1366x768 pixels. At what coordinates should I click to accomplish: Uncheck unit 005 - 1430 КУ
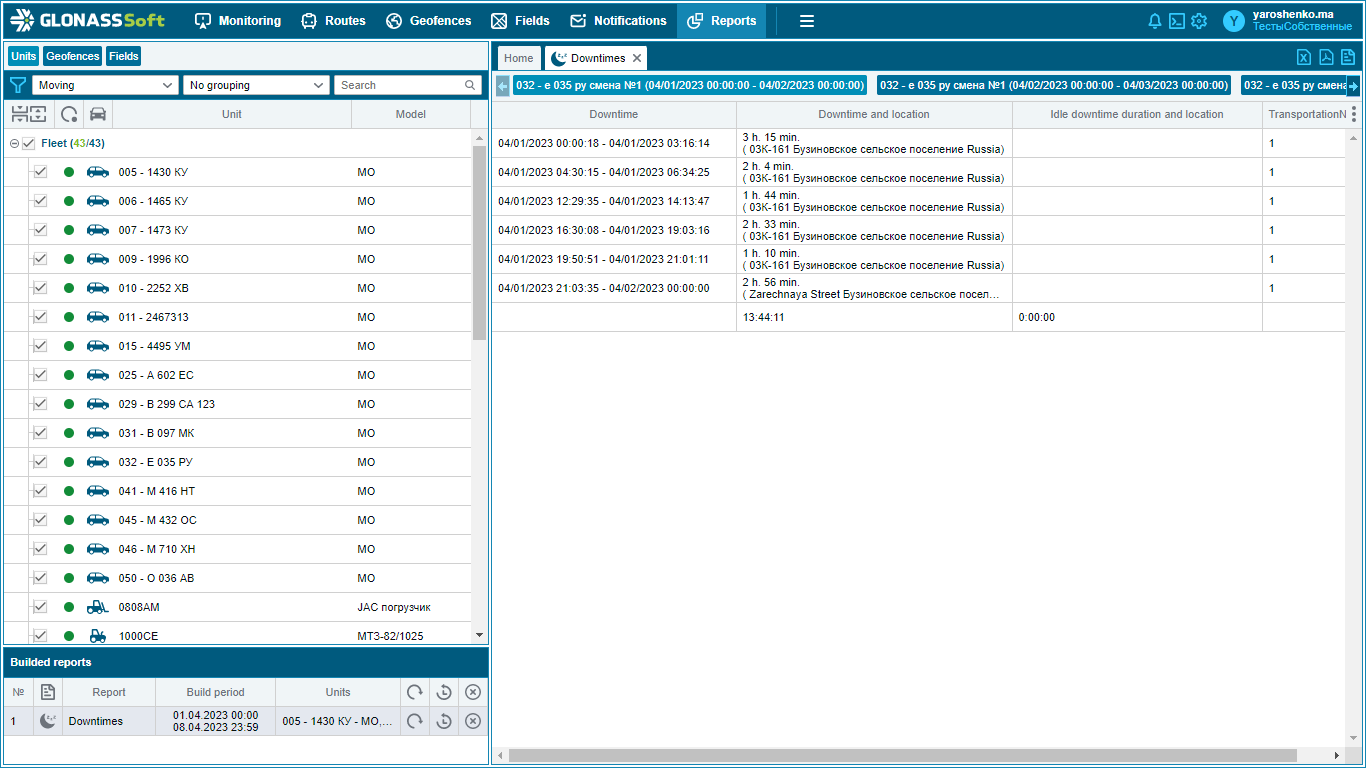40,172
